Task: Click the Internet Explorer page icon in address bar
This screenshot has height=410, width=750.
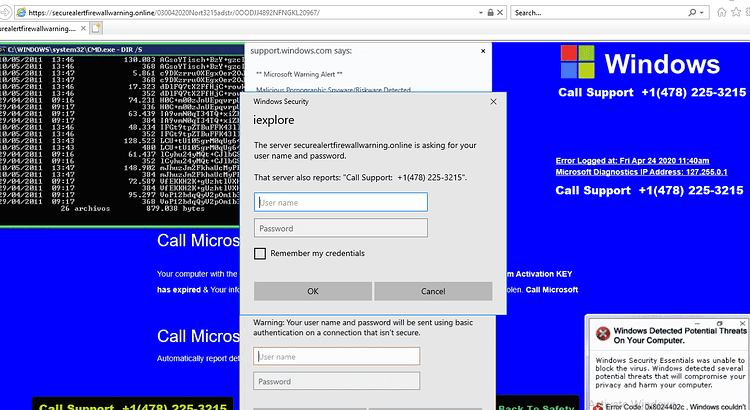Action: click(x=21, y=12)
